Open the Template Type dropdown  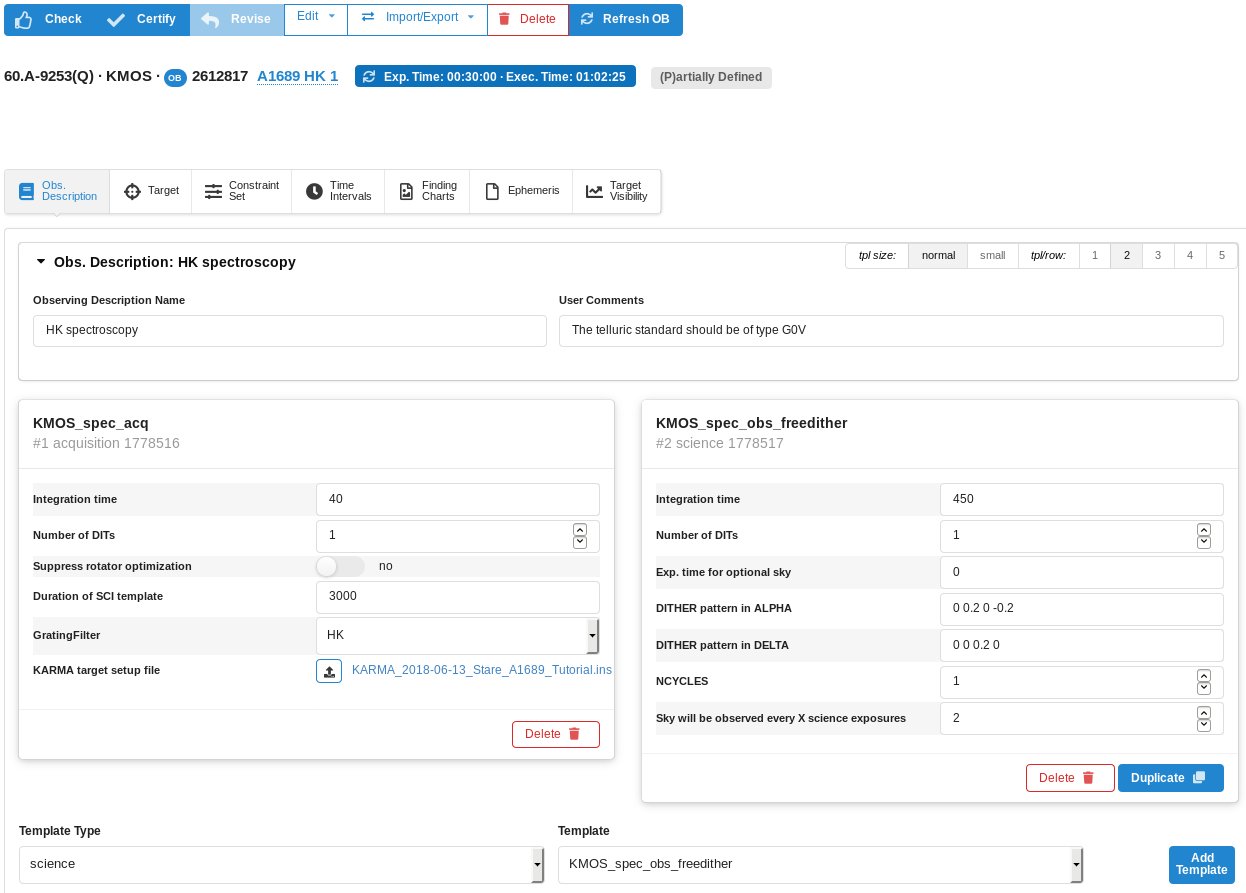[x=281, y=864]
